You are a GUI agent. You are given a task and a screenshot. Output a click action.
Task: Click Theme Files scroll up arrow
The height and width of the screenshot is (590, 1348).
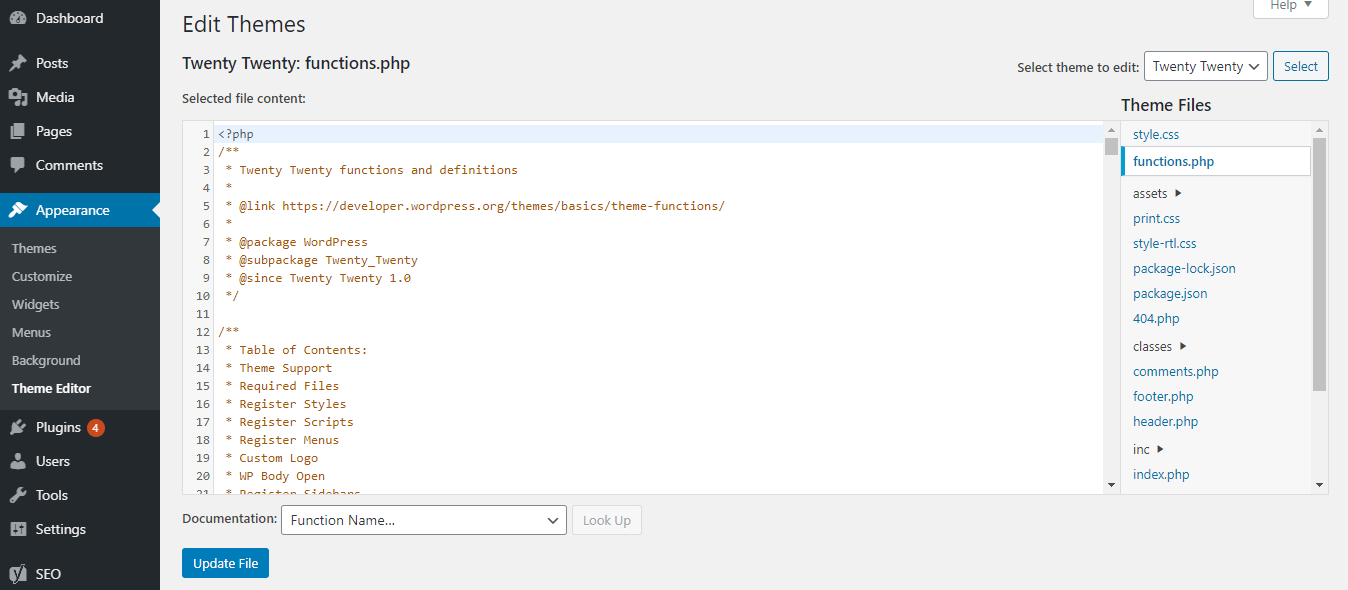(x=1319, y=130)
